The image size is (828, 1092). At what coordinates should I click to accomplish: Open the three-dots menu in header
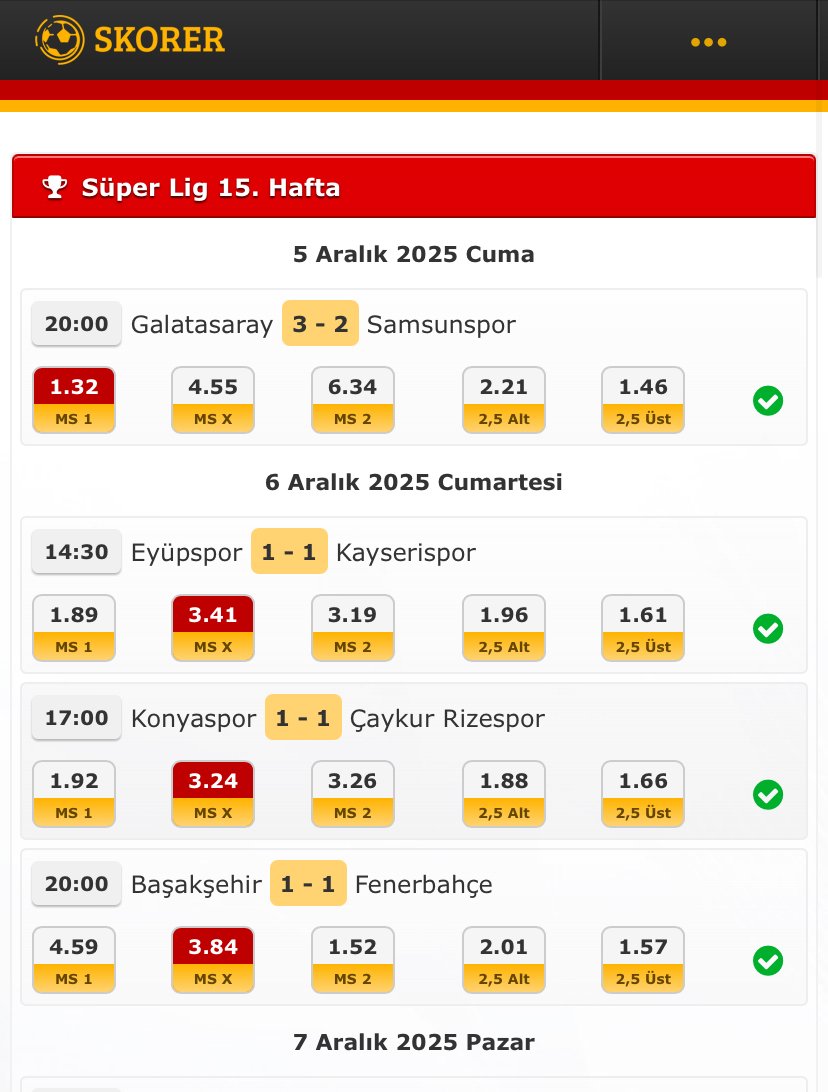708,42
